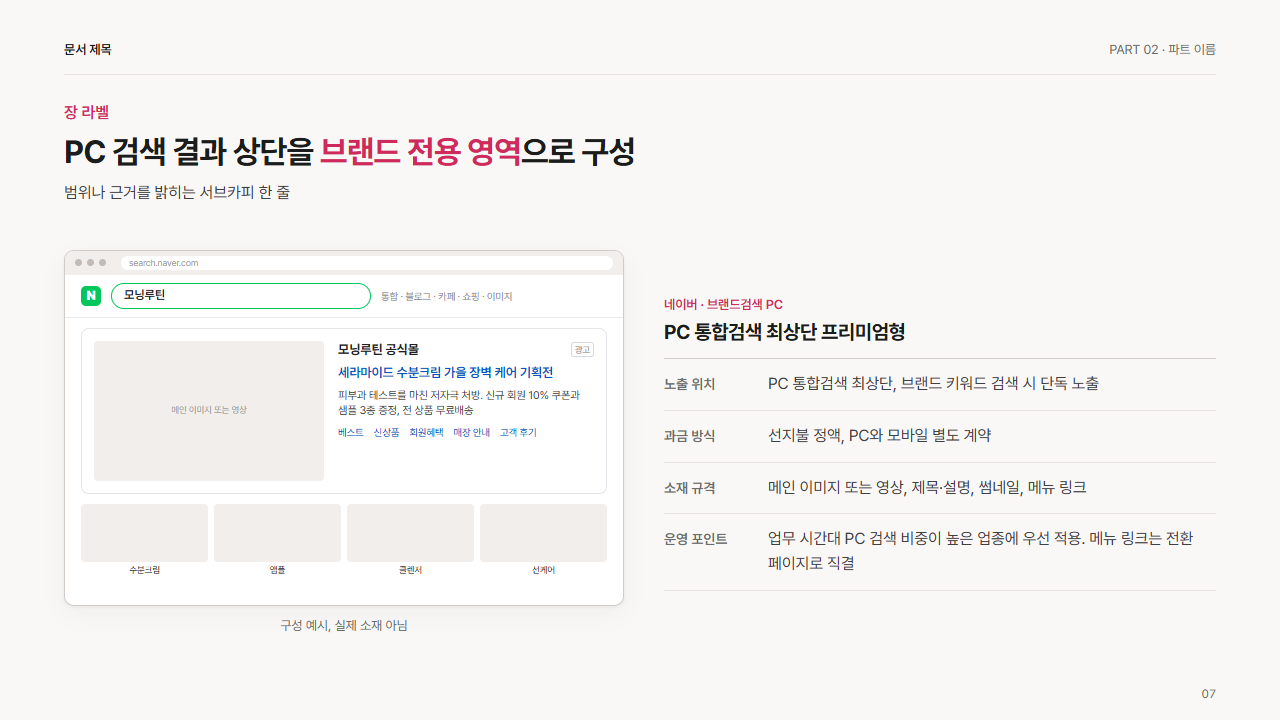Click the 광고 ad badge
This screenshot has height=720, width=1280.
(x=582, y=349)
